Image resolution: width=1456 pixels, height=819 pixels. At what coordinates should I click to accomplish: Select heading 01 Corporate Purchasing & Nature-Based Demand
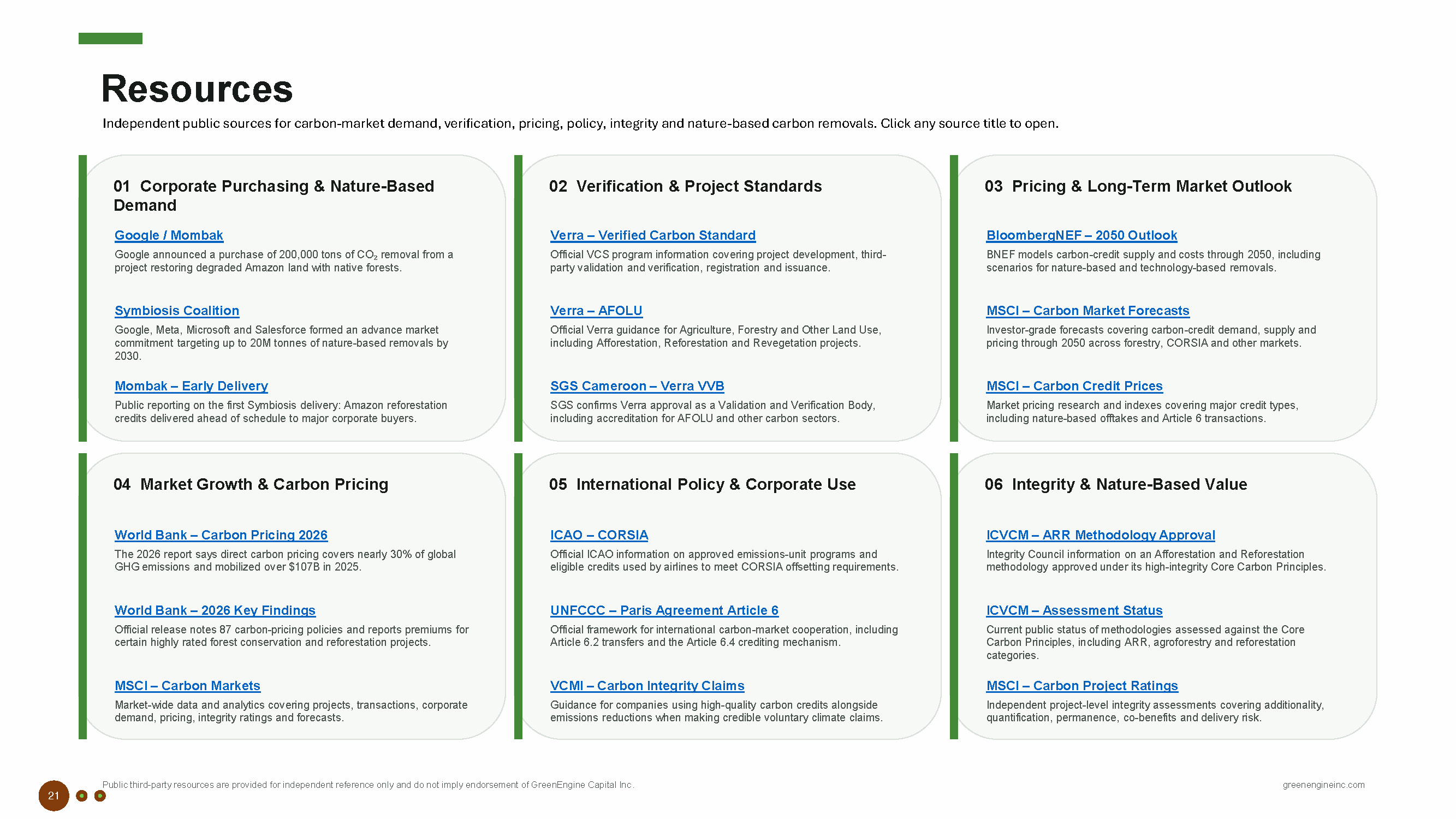[x=274, y=195]
